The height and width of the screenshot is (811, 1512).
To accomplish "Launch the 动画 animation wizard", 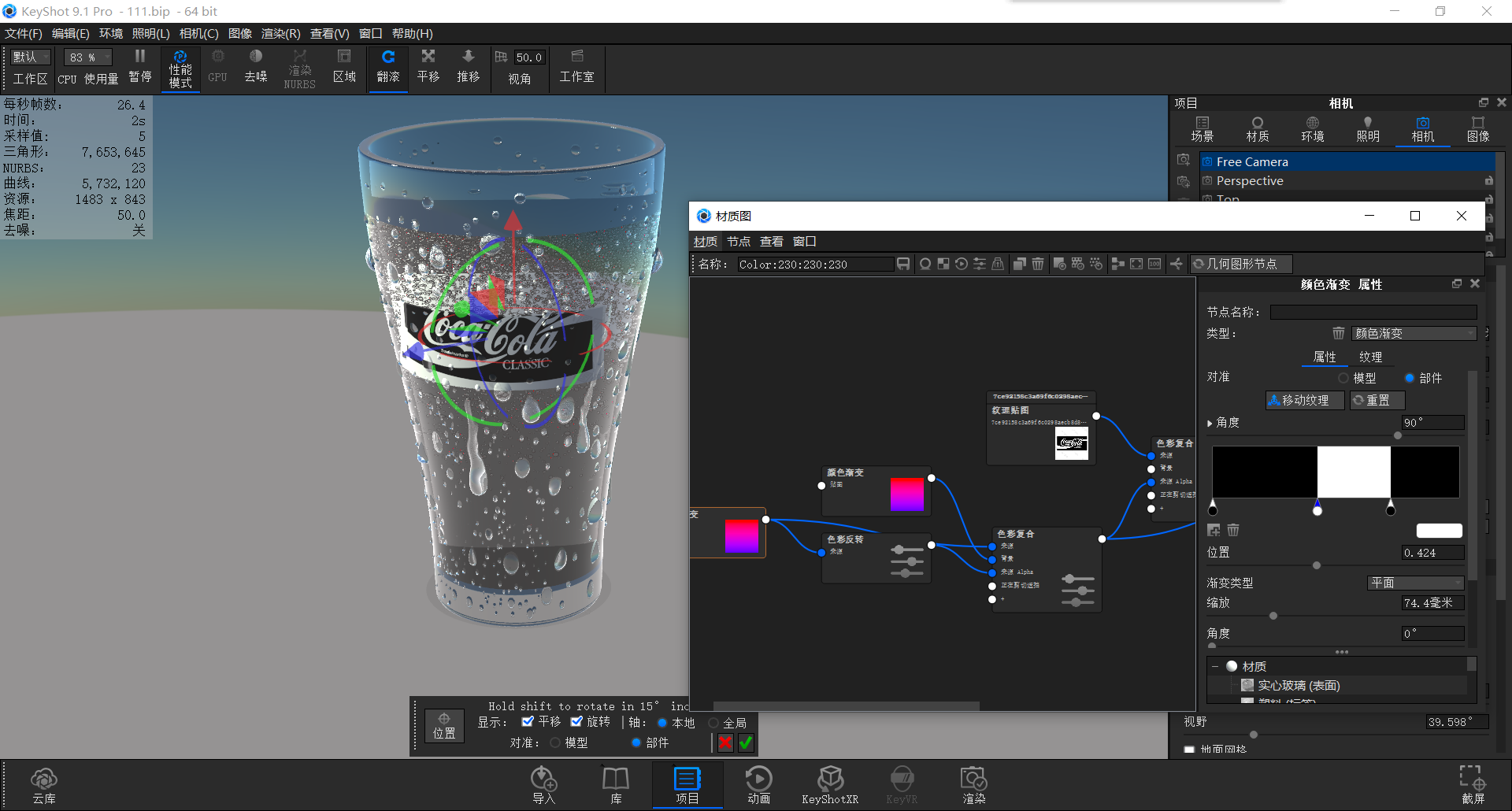I will pyautogui.click(x=758, y=784).
